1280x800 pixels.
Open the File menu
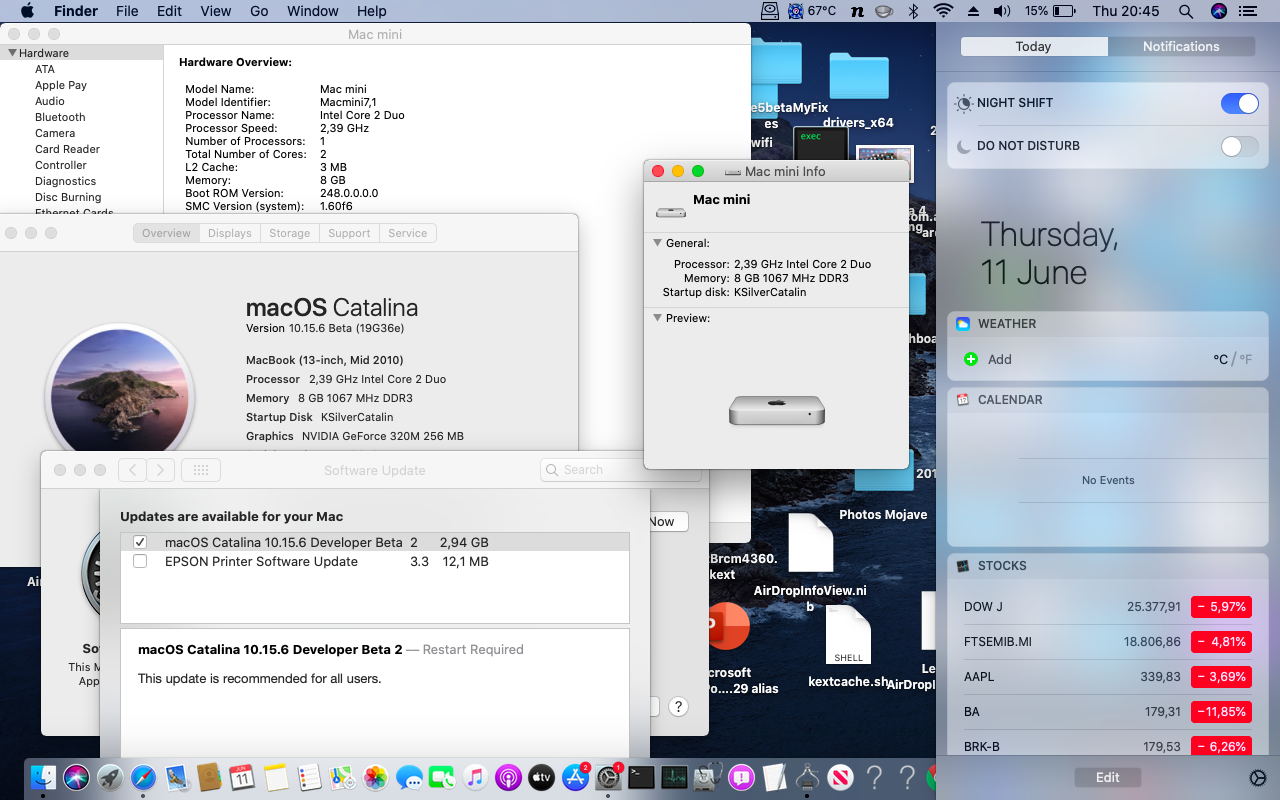click(127, 11)
